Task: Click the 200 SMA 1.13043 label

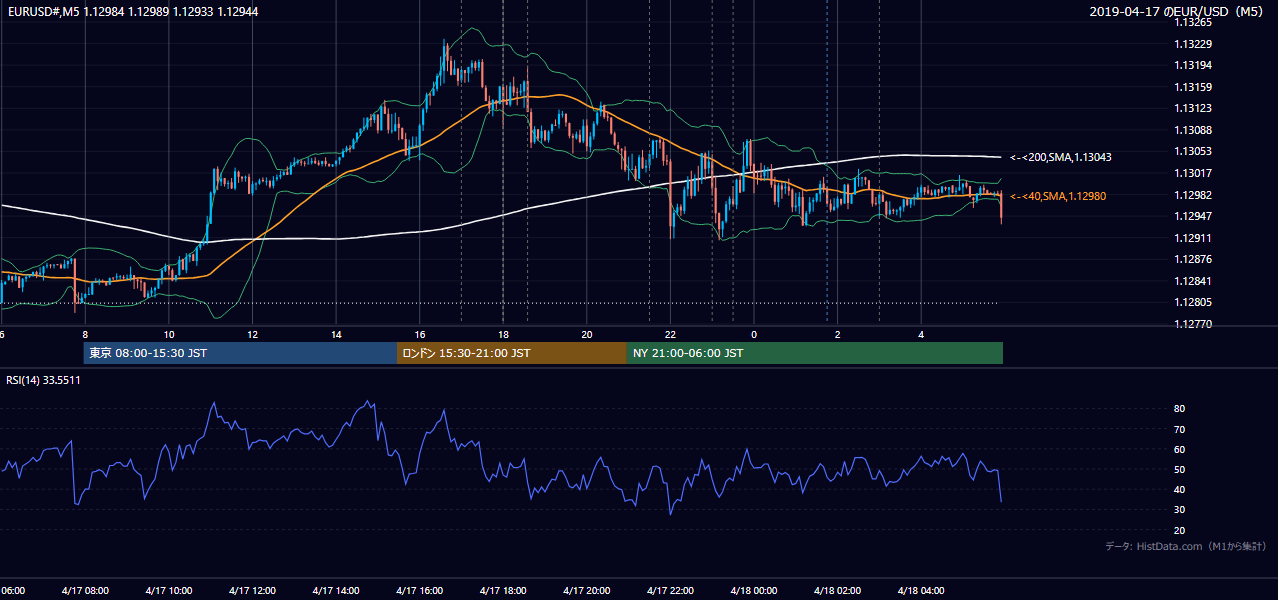Action: pos(1061,157)
